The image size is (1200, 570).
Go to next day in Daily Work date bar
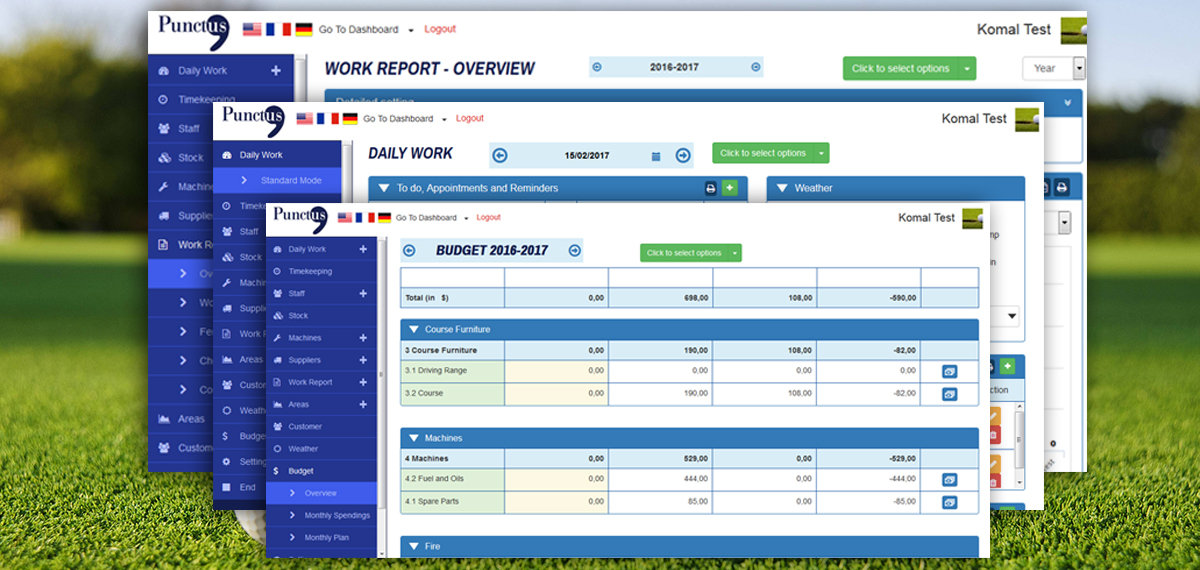pos(683,155)
